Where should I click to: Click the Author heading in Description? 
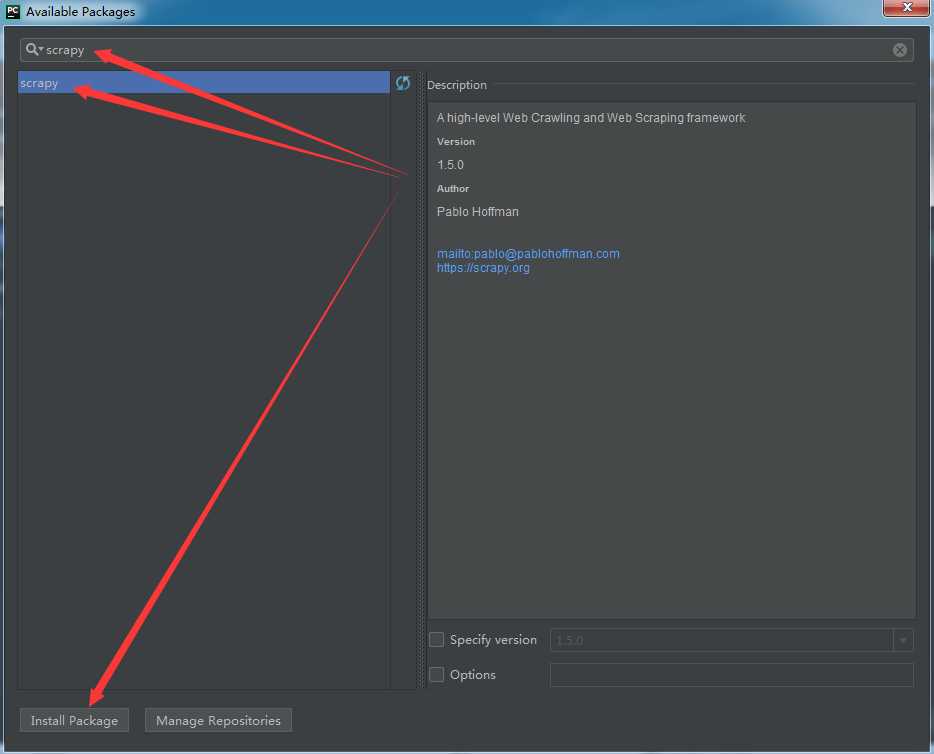[453, 188]
